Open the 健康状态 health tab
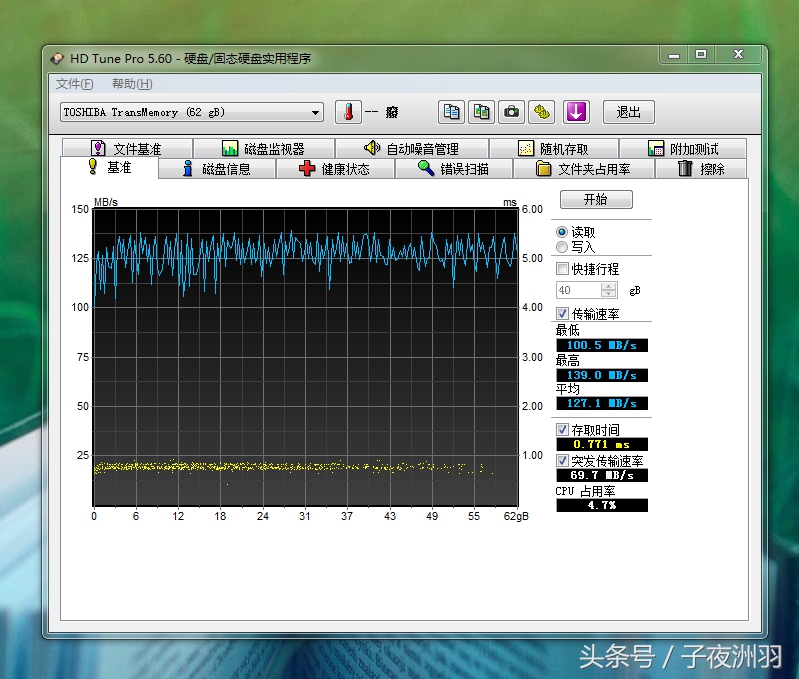Image resolution: width=799 pixels, height=679 pixels. [335, 169]
